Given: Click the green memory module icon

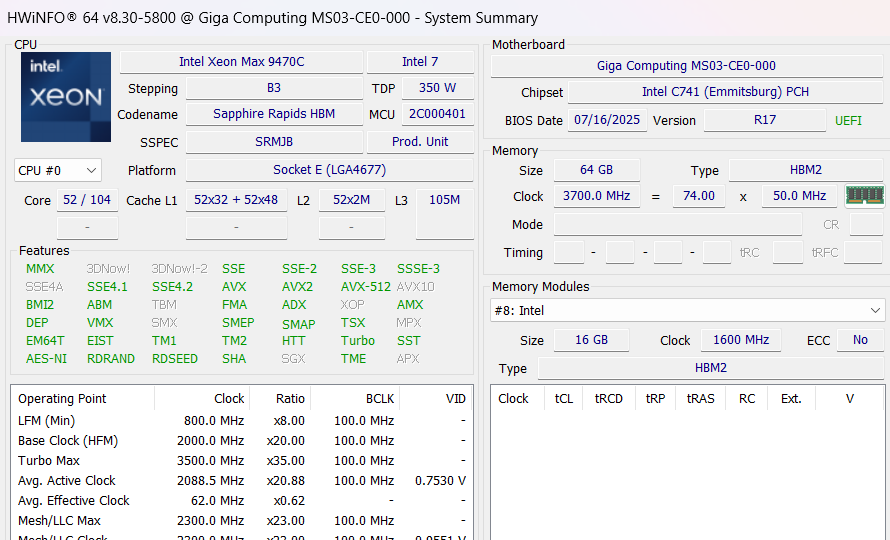Looking at the screenshot, I should [x=864, y=195].
